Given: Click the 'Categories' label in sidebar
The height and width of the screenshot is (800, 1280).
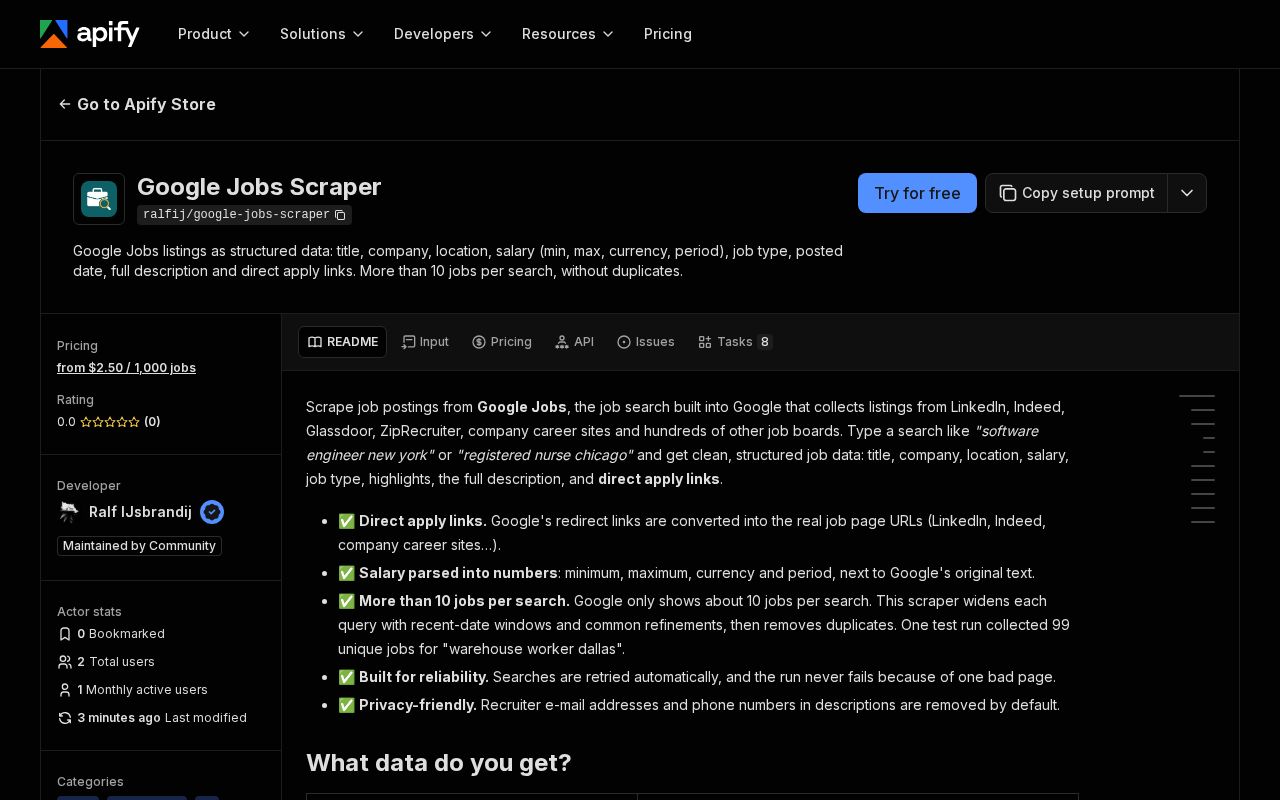Looking at the screenshot, I should coord(90,782).
